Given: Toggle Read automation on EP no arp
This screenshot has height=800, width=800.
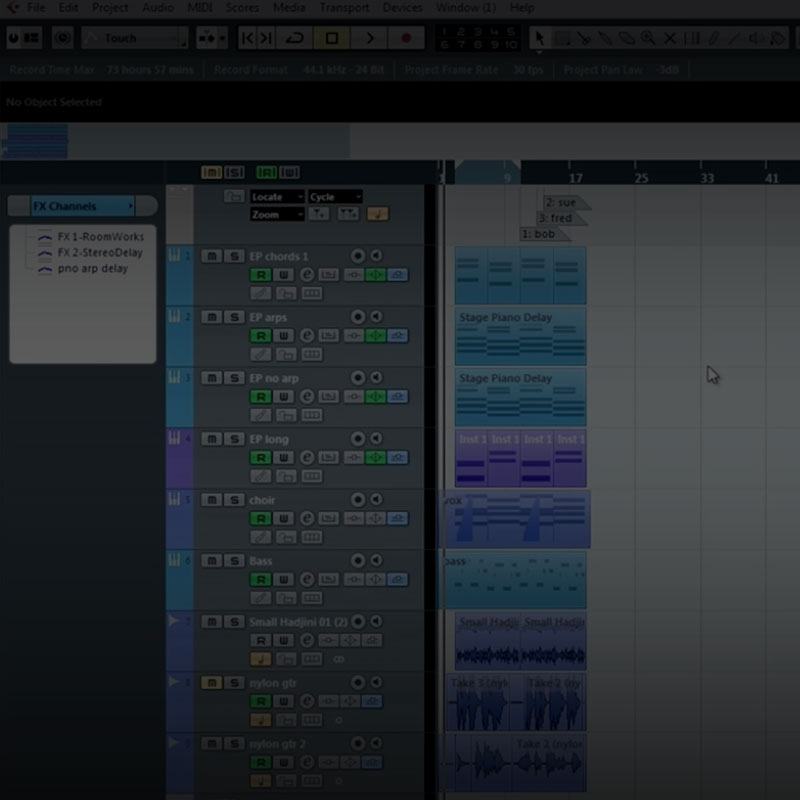Looking at the screenshot, I should pyautogui.click(x=260, y=397).
